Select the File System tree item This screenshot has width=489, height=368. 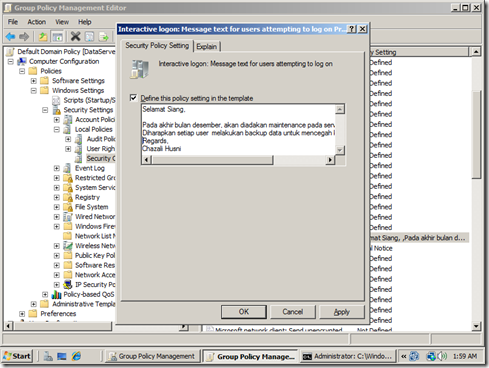coord(92,207)
